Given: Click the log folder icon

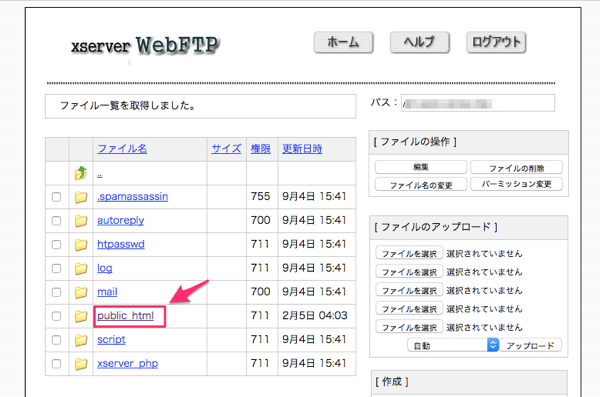Looking at the screenshot, I should point(81,269).
